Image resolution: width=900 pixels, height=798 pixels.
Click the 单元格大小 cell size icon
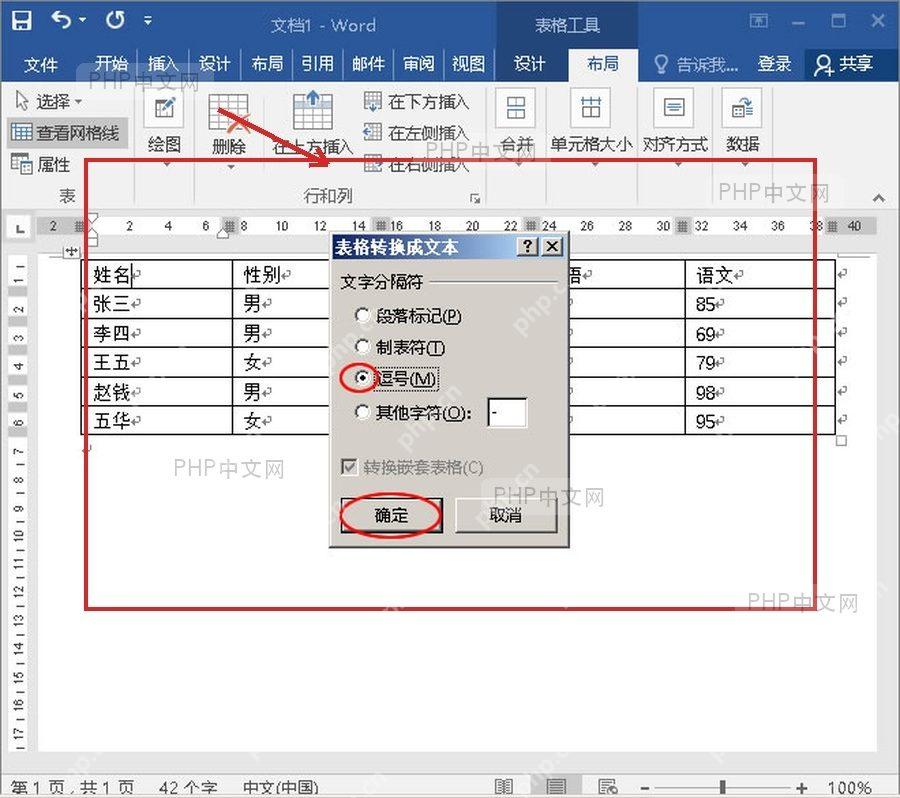tap(591, 107)
